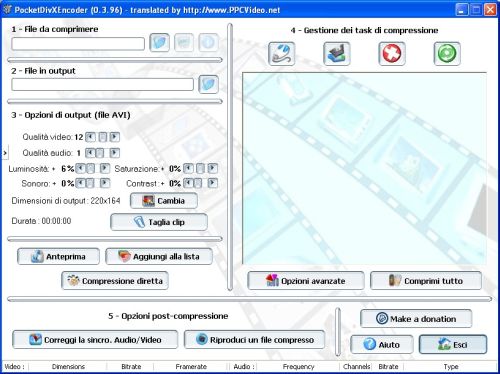Decrease Contrast percentage

coord(188,183)
